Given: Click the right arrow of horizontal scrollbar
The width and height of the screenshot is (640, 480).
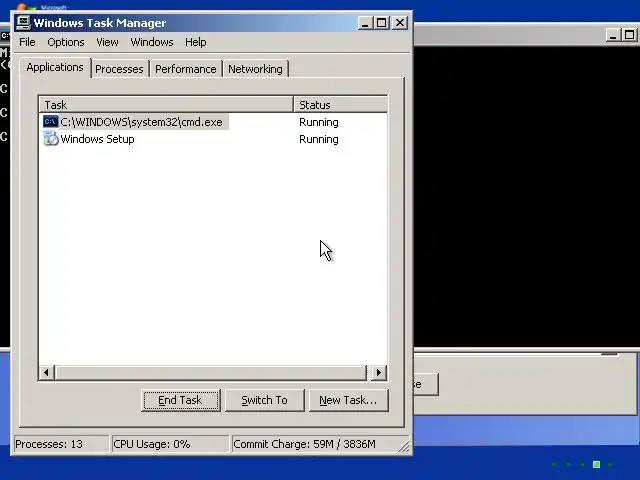Looking at the screenshot, I should click(378, 372).
